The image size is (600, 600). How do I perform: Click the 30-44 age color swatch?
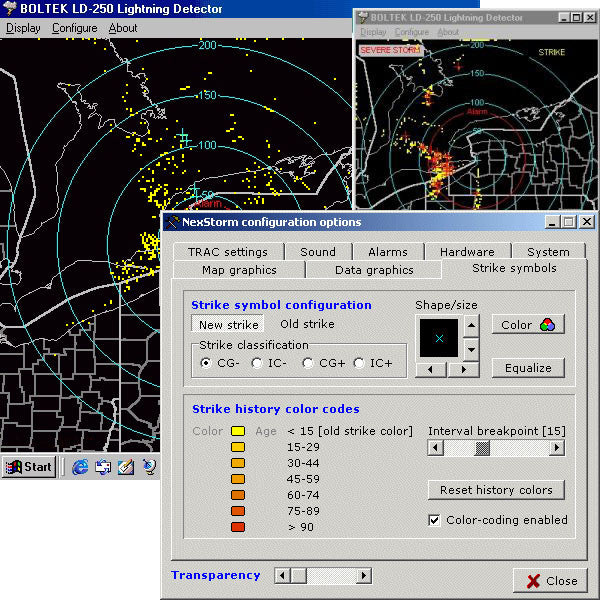(x=238, y=463)
